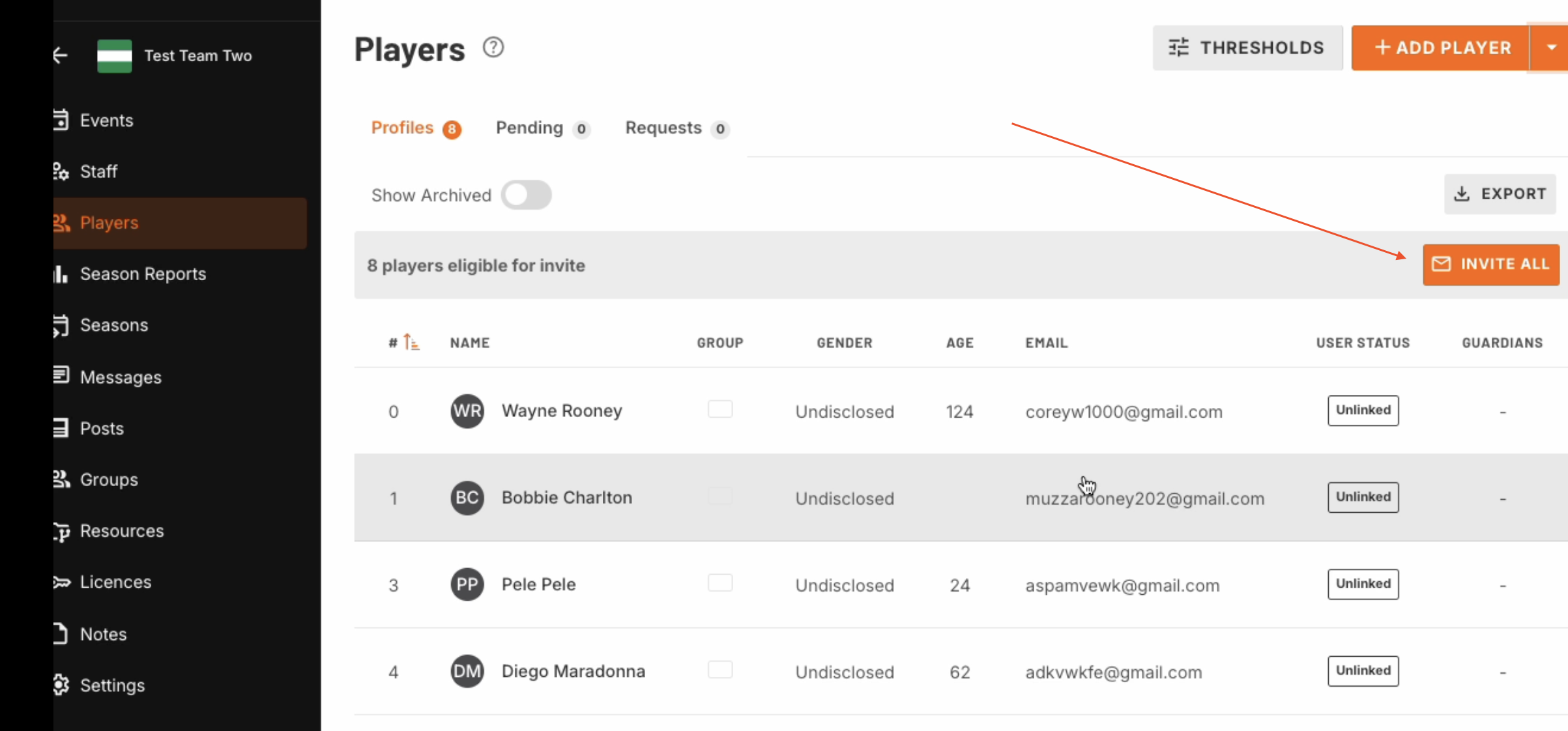Click the Events calendar icon in sidebar
Screen dimensions: 1568x731
point(61,120)
